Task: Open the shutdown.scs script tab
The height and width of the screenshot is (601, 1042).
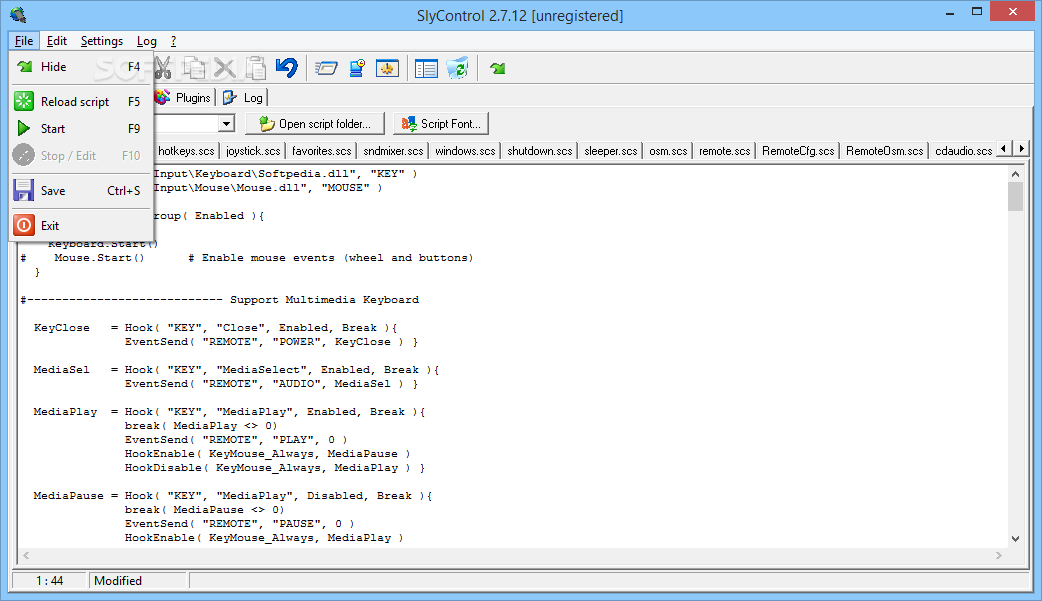Action: pos(540,151)
